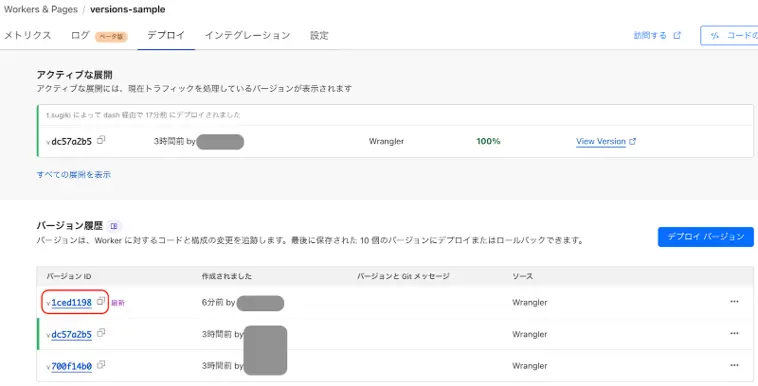Click the デプロイ バージョン button

point(705,237)
